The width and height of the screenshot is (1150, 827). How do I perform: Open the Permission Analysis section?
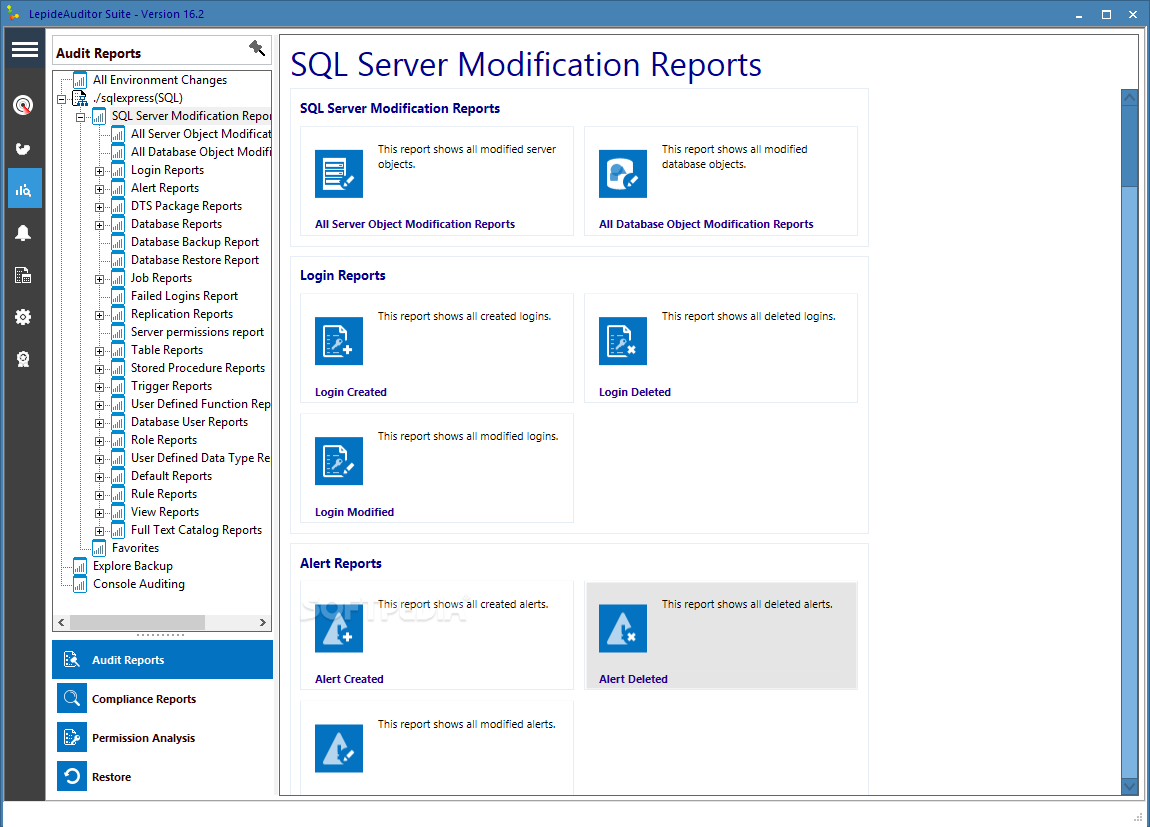162,738
